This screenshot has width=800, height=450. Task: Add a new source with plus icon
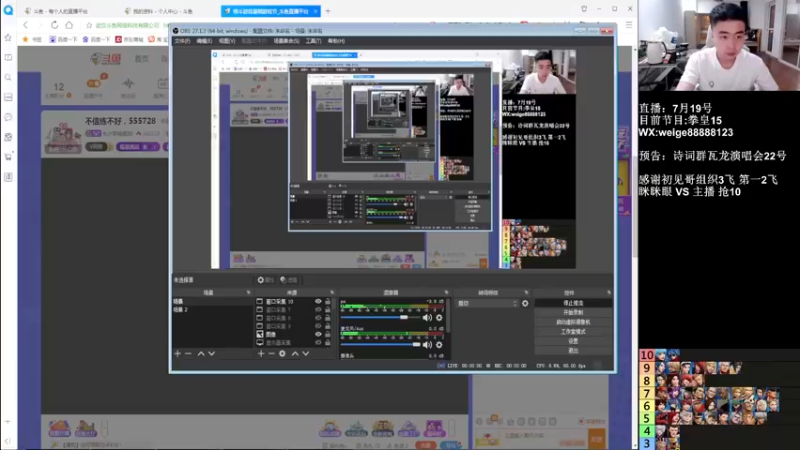click(x=261, y=354)
